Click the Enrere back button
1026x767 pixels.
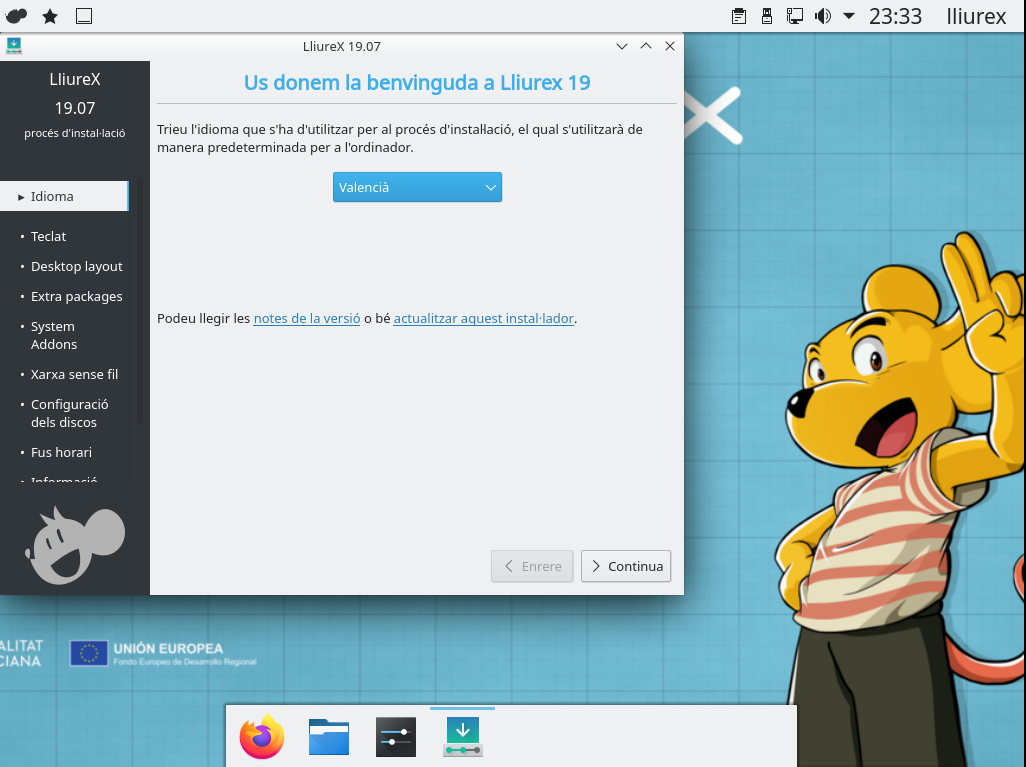[532, 566]
